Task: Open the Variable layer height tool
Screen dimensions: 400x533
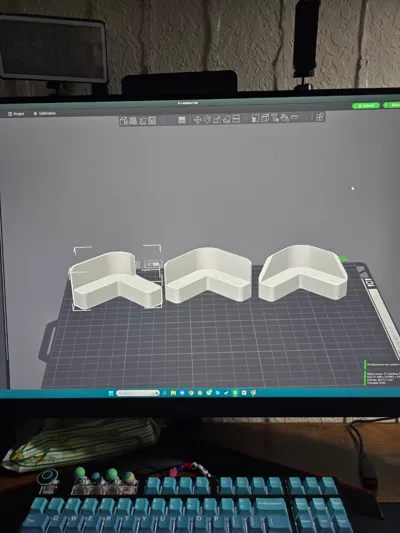Action: click(x=182, y=120)
